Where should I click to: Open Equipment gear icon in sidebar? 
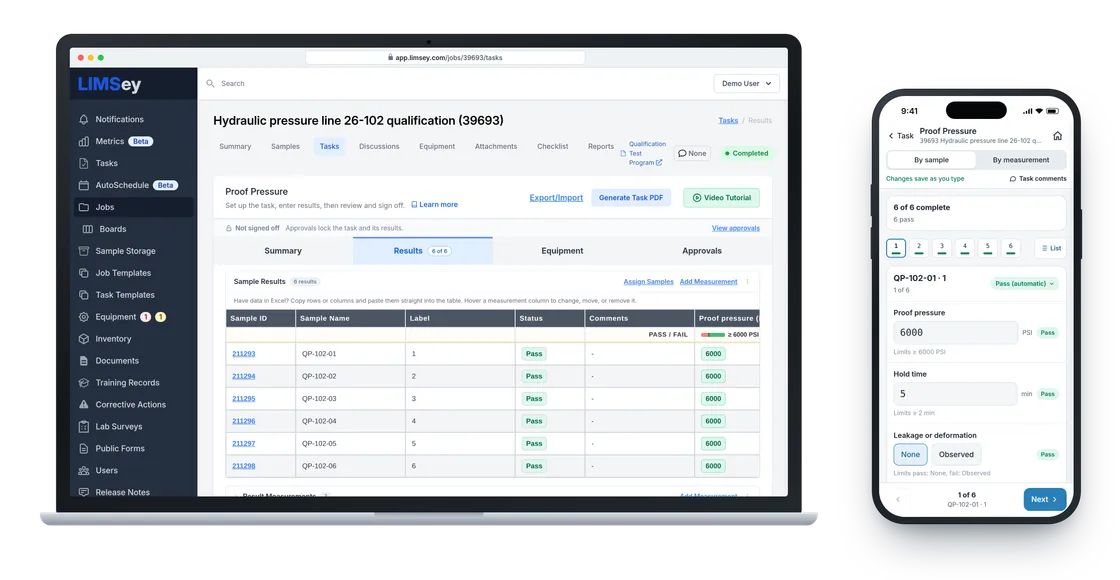[84, 317]
